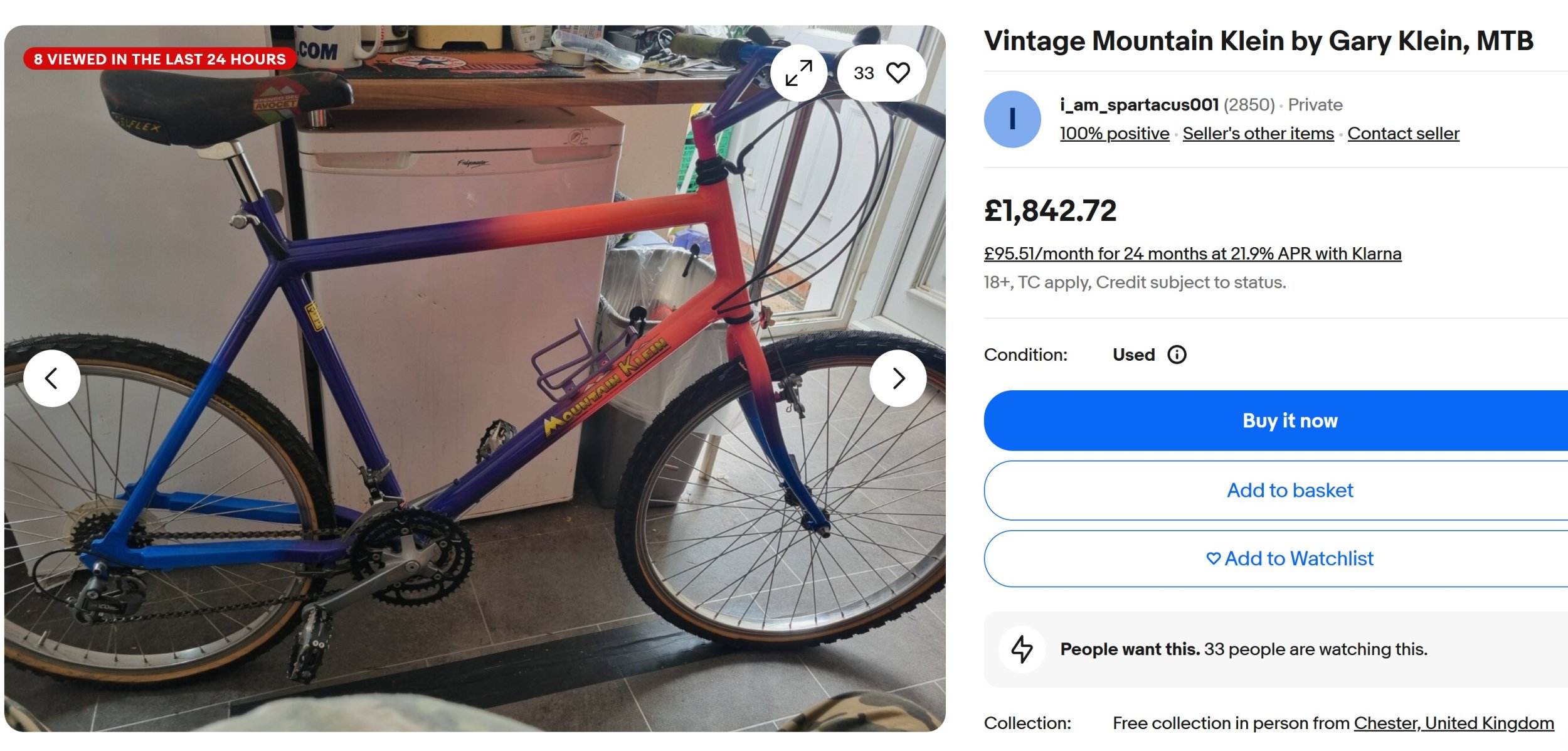
Task: Click the listing title heading
Action: pyautogui.click(x=1258, y=41)
